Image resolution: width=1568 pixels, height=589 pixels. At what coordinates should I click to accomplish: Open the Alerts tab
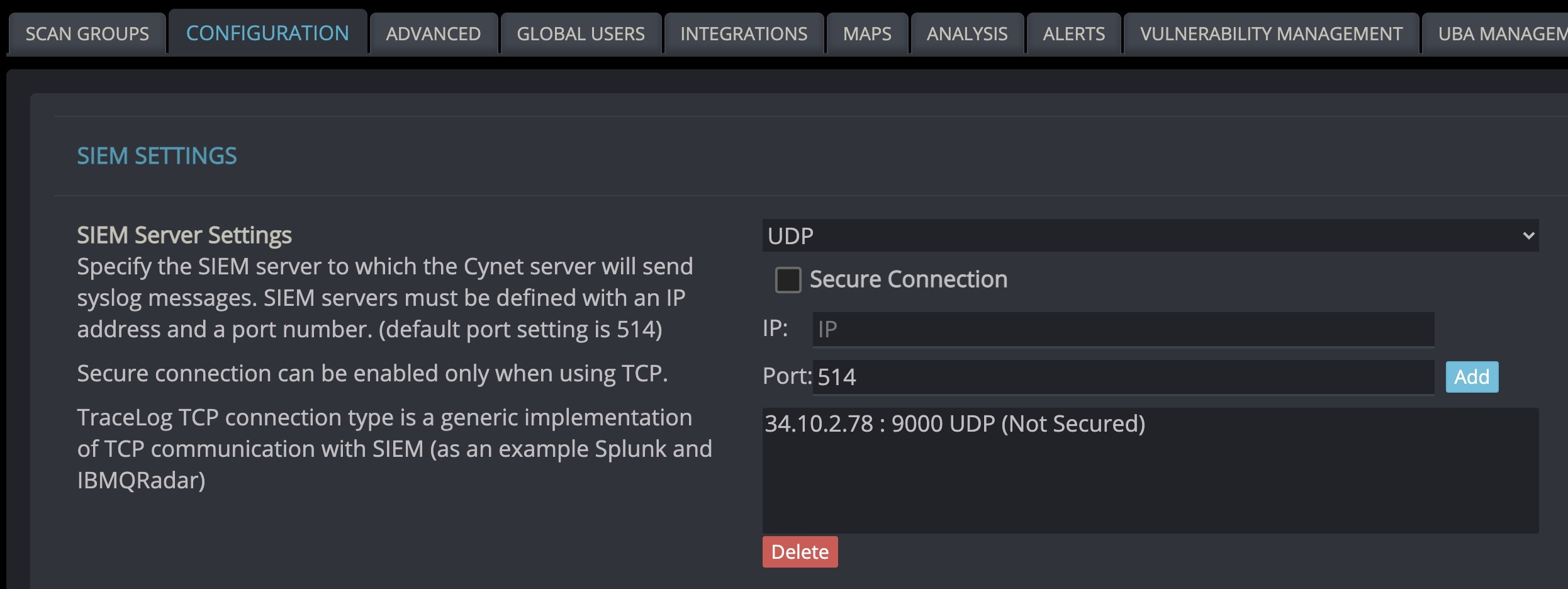1073,33
